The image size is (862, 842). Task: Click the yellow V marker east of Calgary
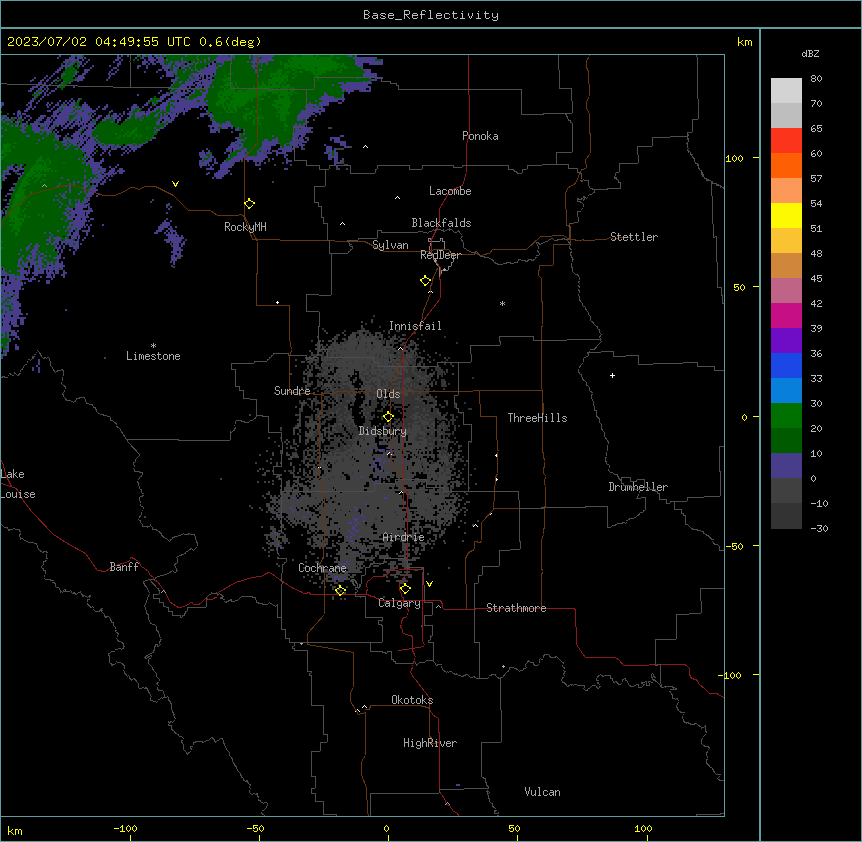click(x=429, y=584)
